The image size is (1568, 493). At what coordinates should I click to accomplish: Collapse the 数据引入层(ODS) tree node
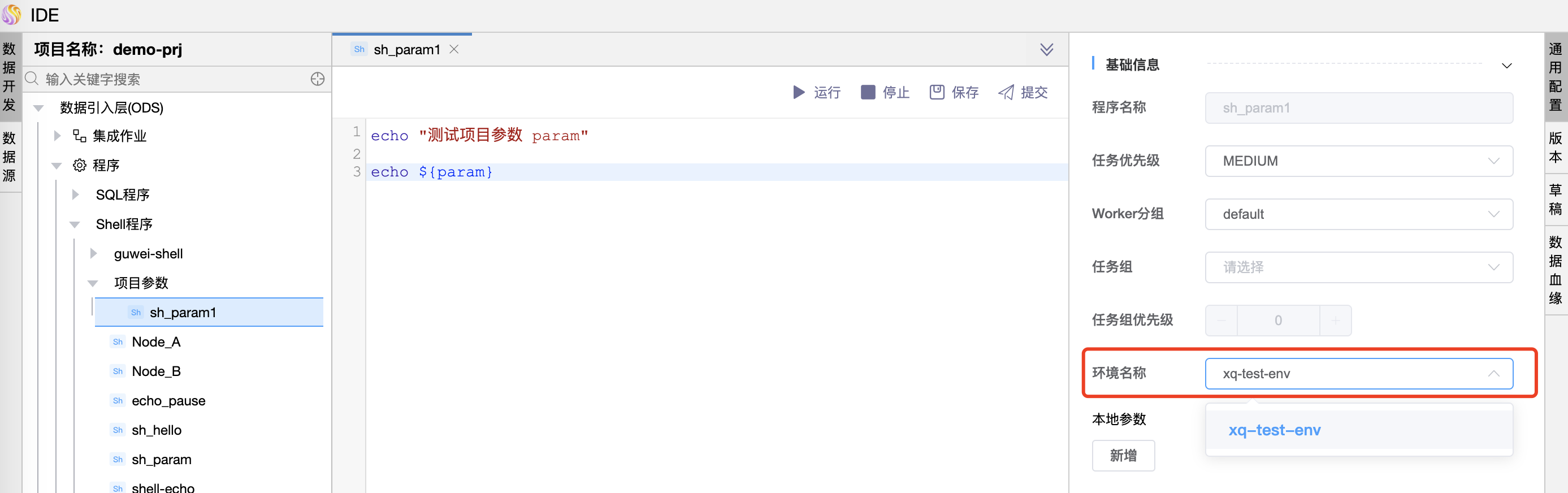click(39, 109)
